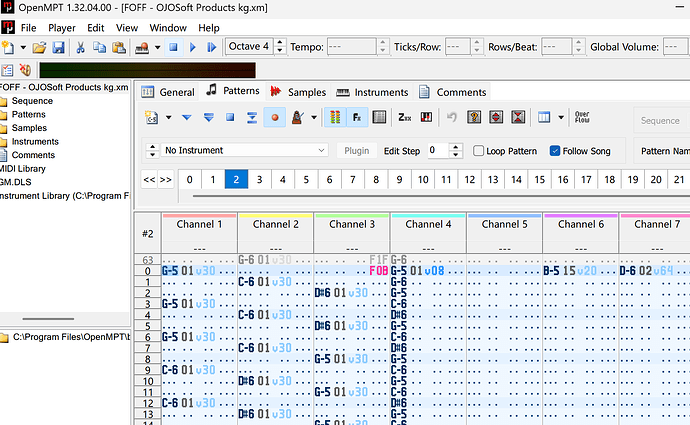The width and height of the screenshot is (690, 425).
Task: Click the << order list scroll button
Action: [149, 180]
